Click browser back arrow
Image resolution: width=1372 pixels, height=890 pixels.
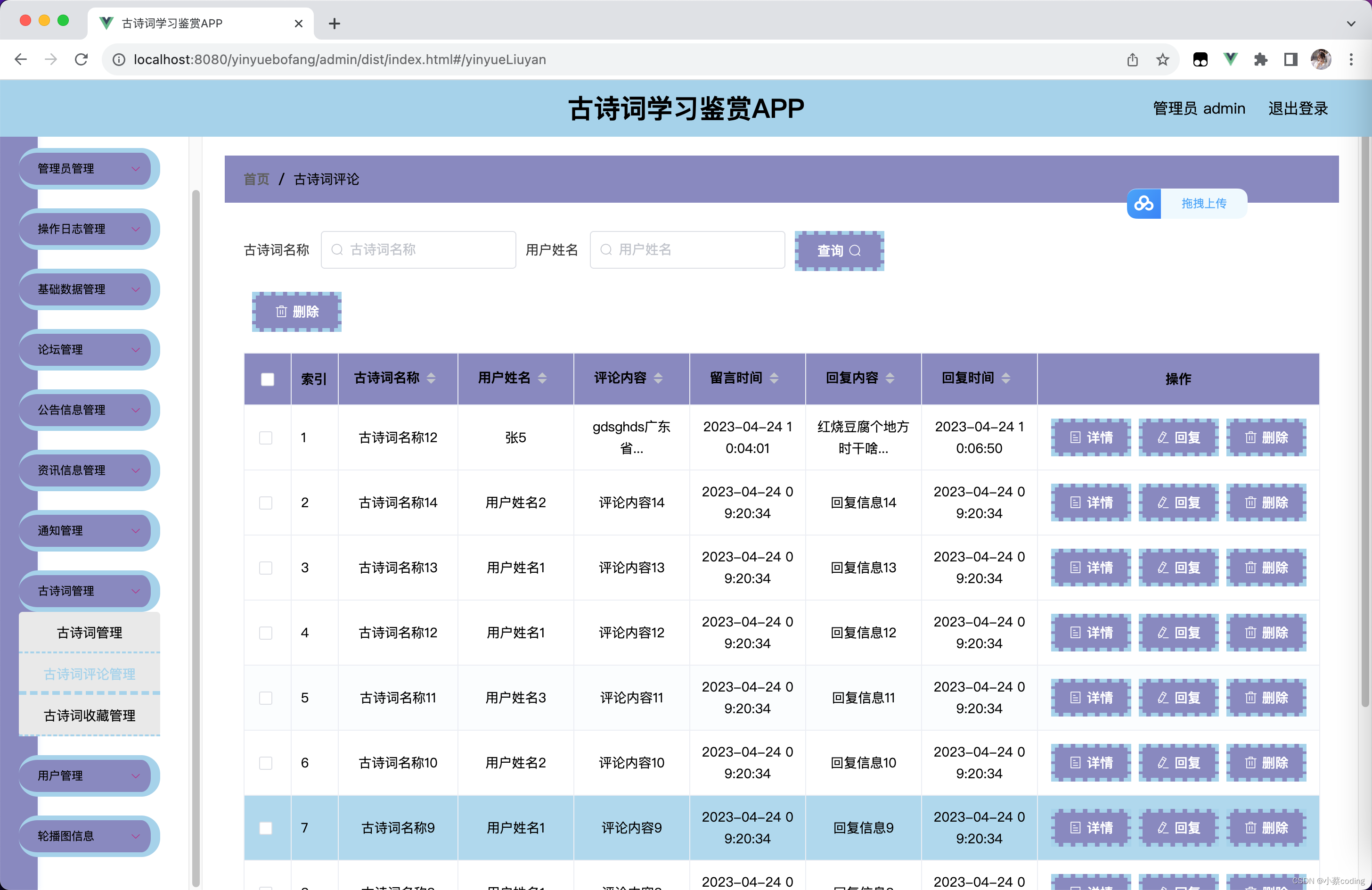point(21,59)
